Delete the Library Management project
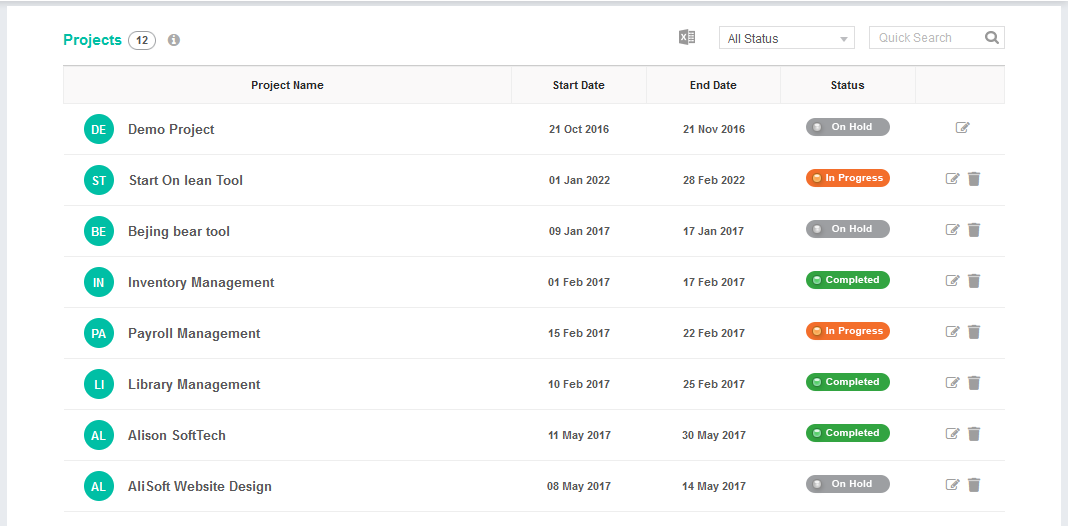This screenshot has height=526, width=1068. 974,383
